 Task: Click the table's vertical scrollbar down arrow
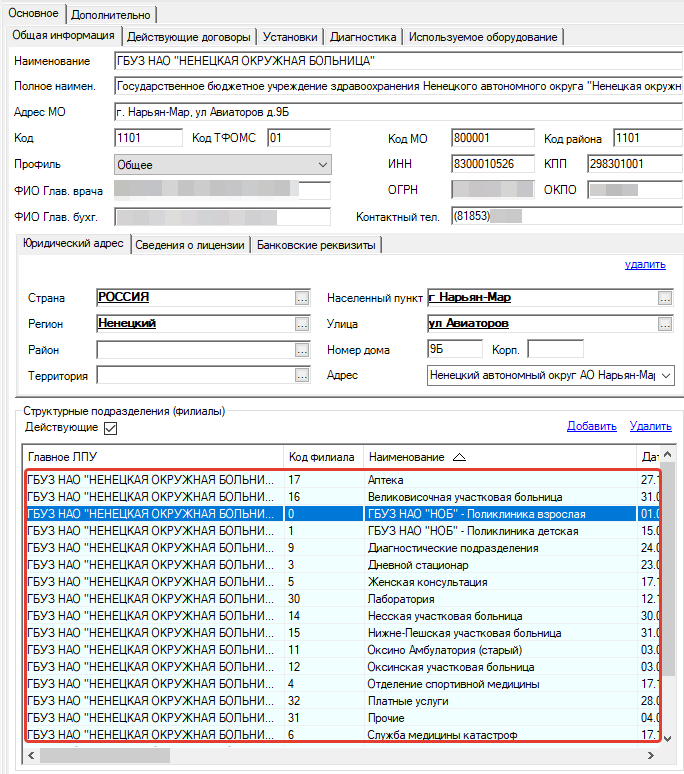(668, 738)
